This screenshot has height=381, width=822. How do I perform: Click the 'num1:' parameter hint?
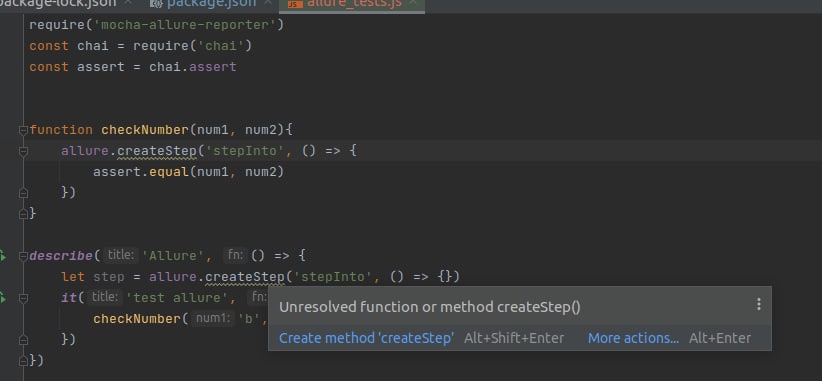[212, 318]
